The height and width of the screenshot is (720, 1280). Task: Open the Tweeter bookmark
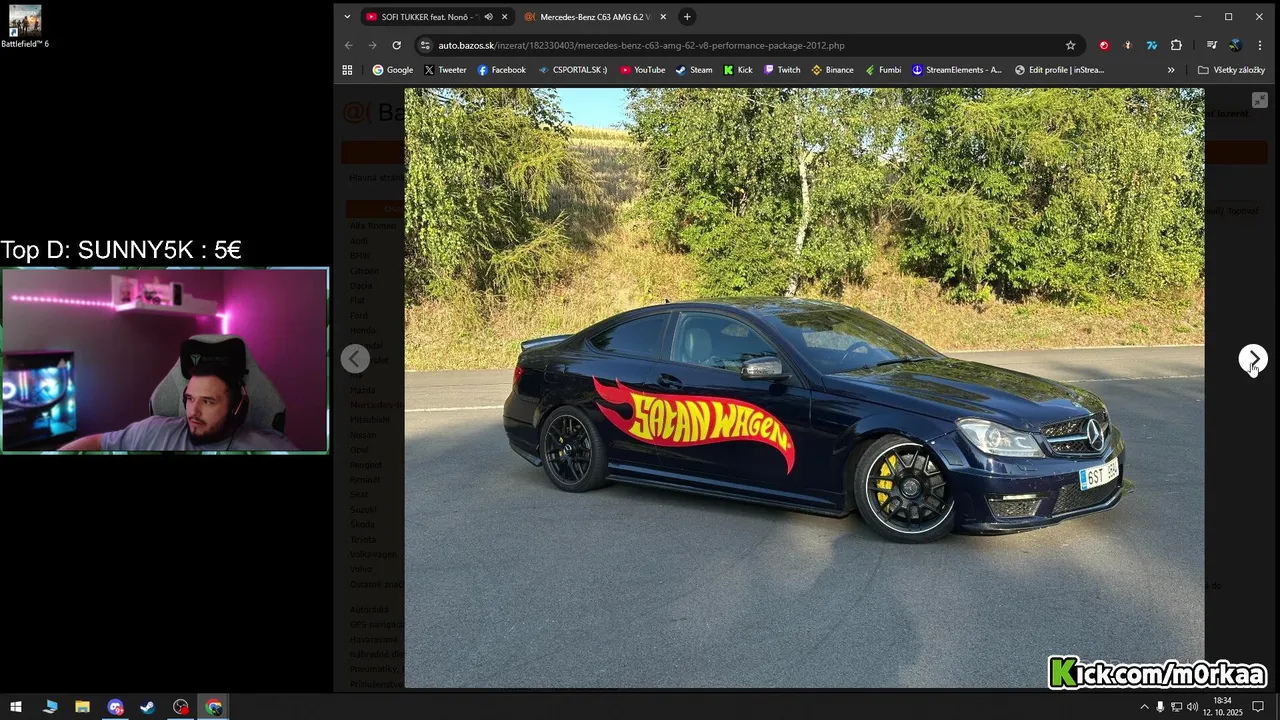[x=445, y=70]
